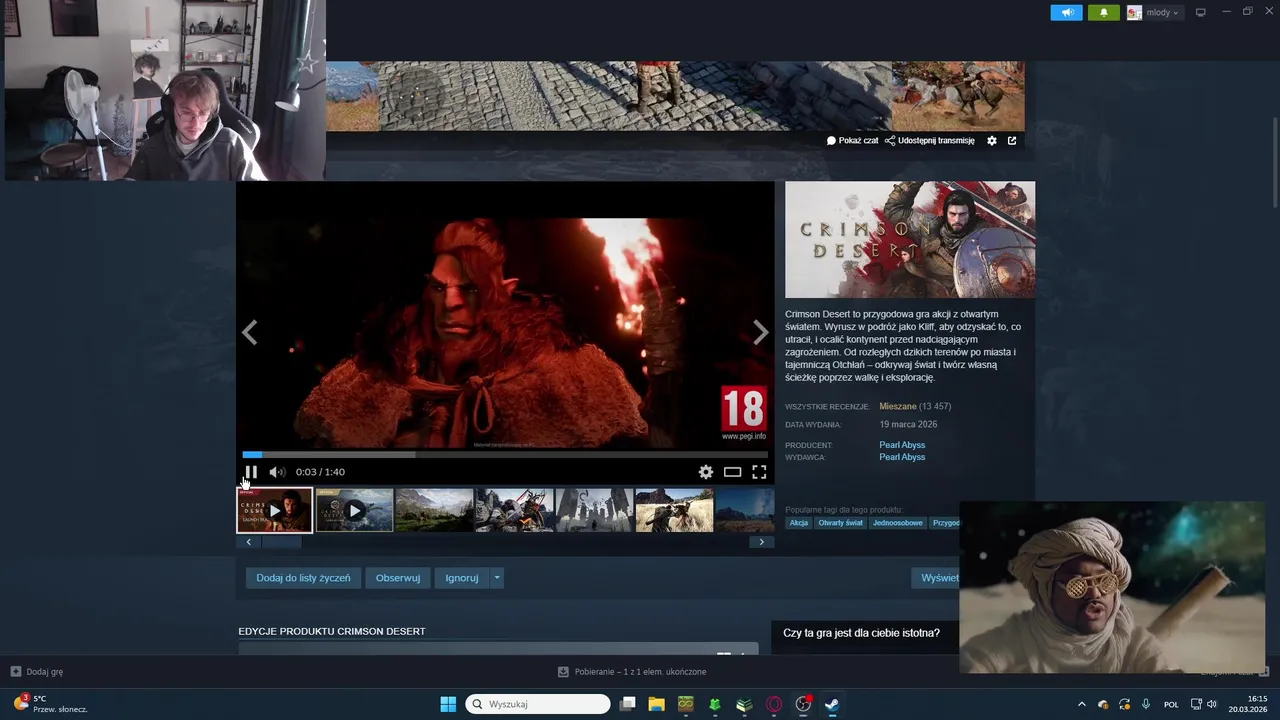Select the first launch trailer thumbnail
1280x720 pixels.
275,510
